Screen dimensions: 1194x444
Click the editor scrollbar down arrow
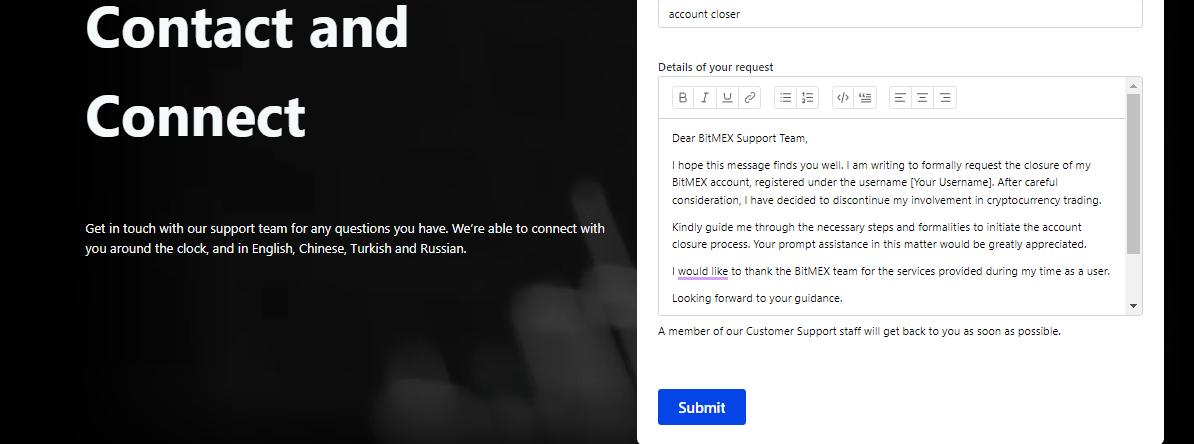coord(1133,306)
